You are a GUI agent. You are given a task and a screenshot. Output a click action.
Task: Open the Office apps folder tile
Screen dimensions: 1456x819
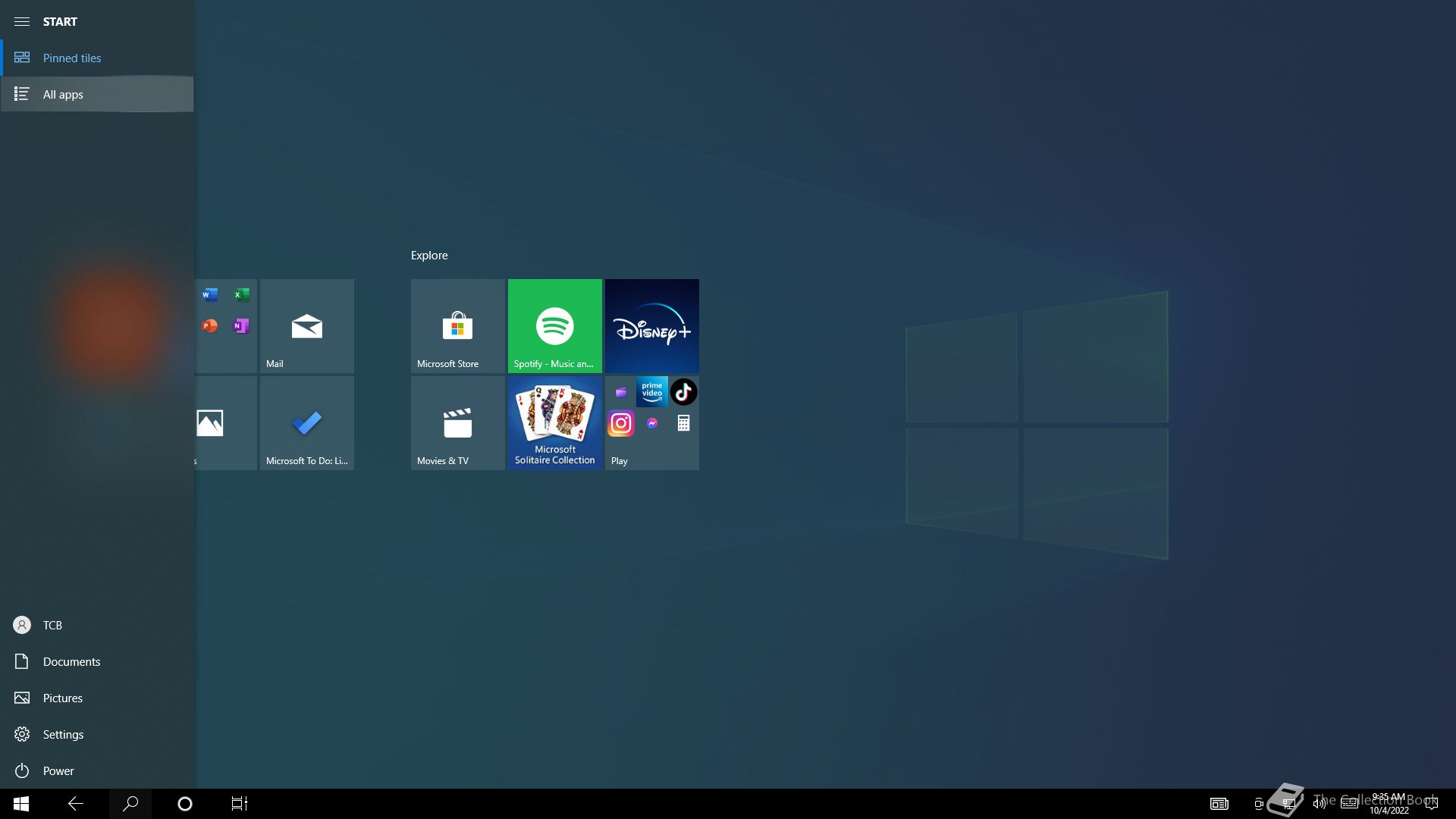point(226,326)
